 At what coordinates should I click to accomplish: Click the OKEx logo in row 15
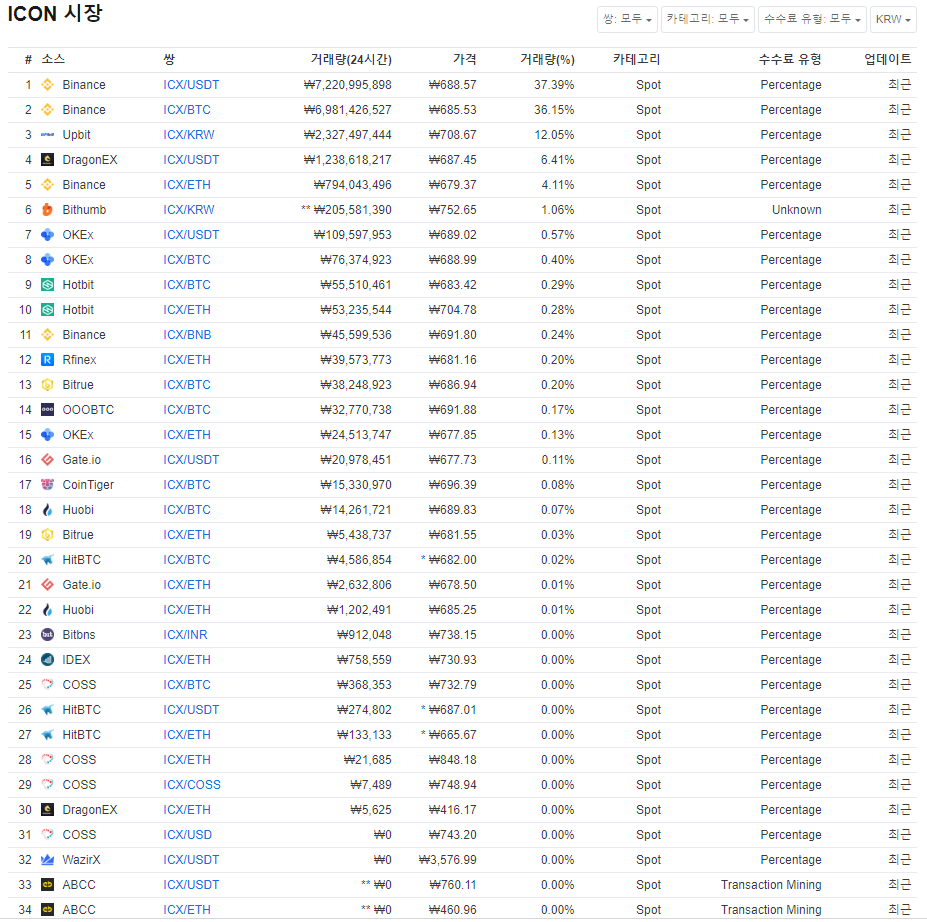pyautogui.click(x=47, y=435)
